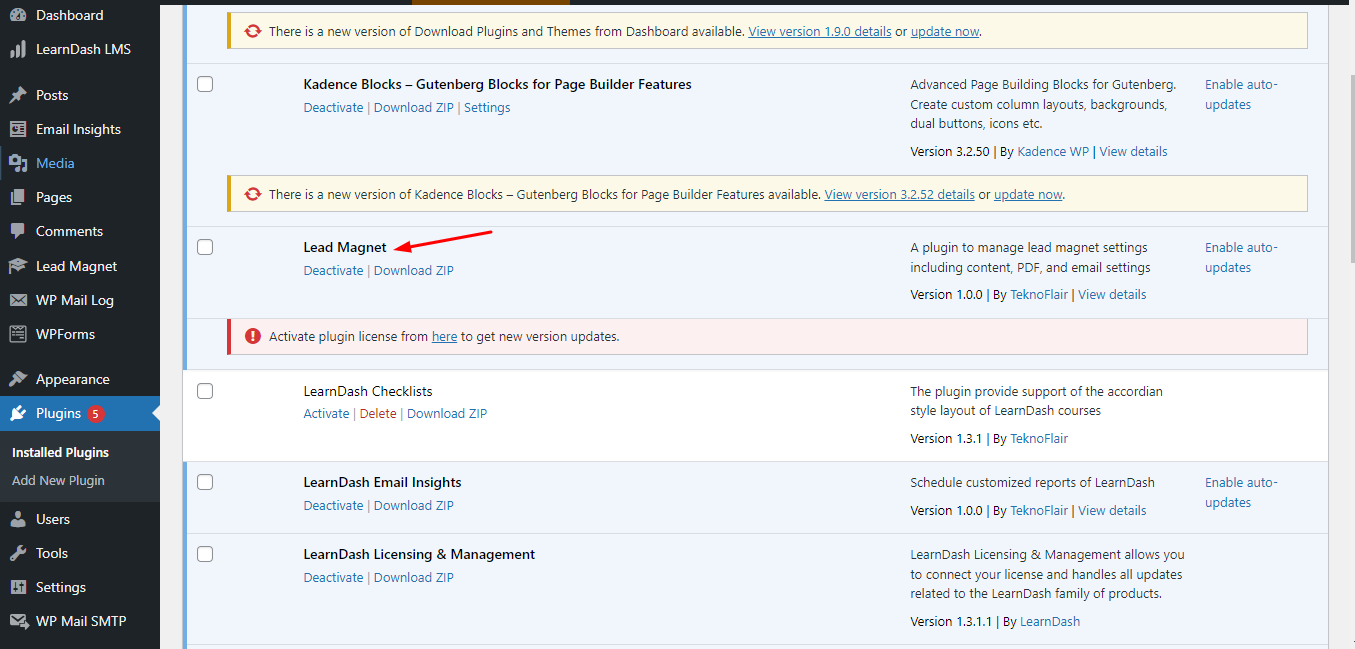1355x649 pixels.
Task: Click red warning icon in license notice
Action: click(253, 337)
